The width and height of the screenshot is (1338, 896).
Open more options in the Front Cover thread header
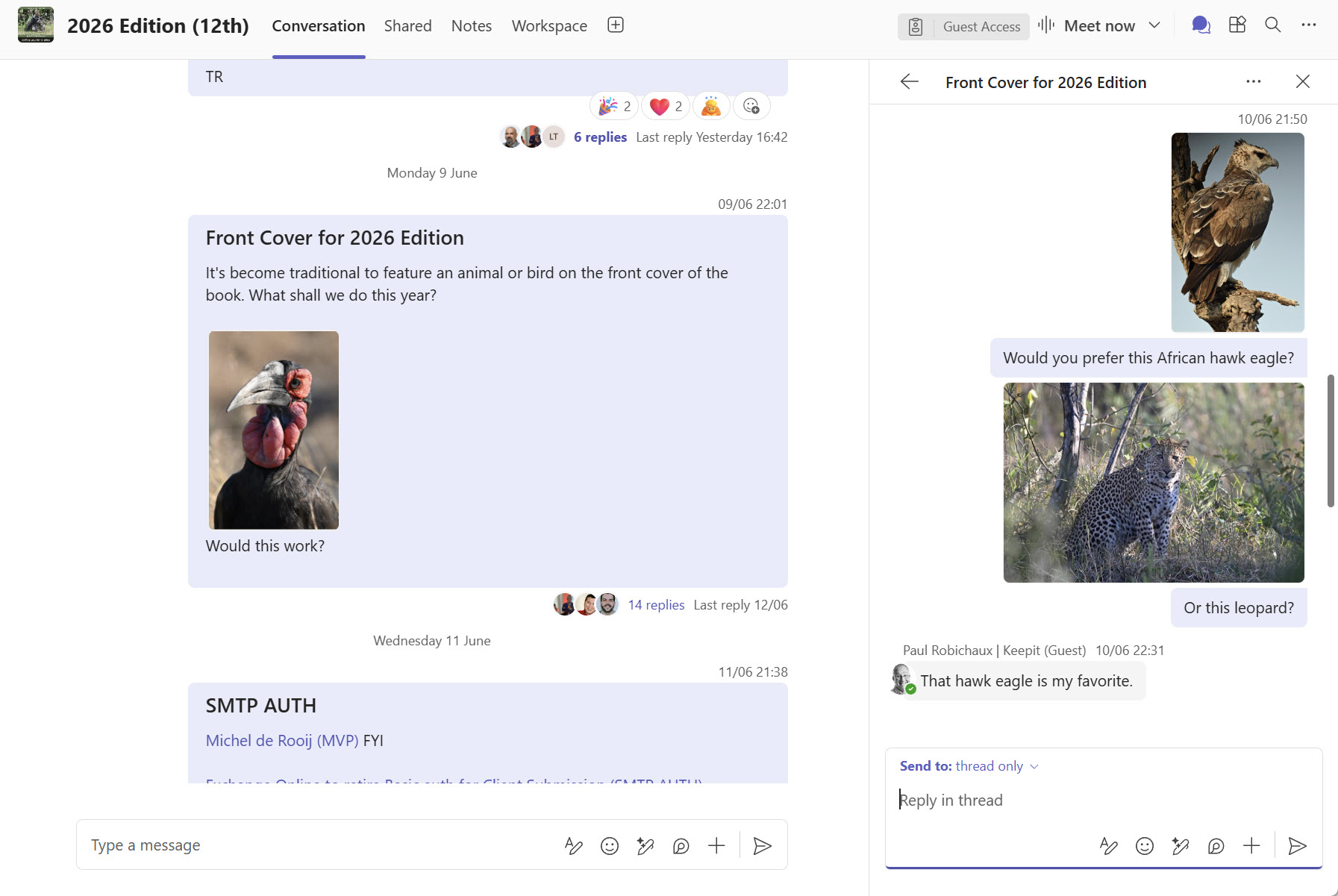click(x=1253, y=81)
